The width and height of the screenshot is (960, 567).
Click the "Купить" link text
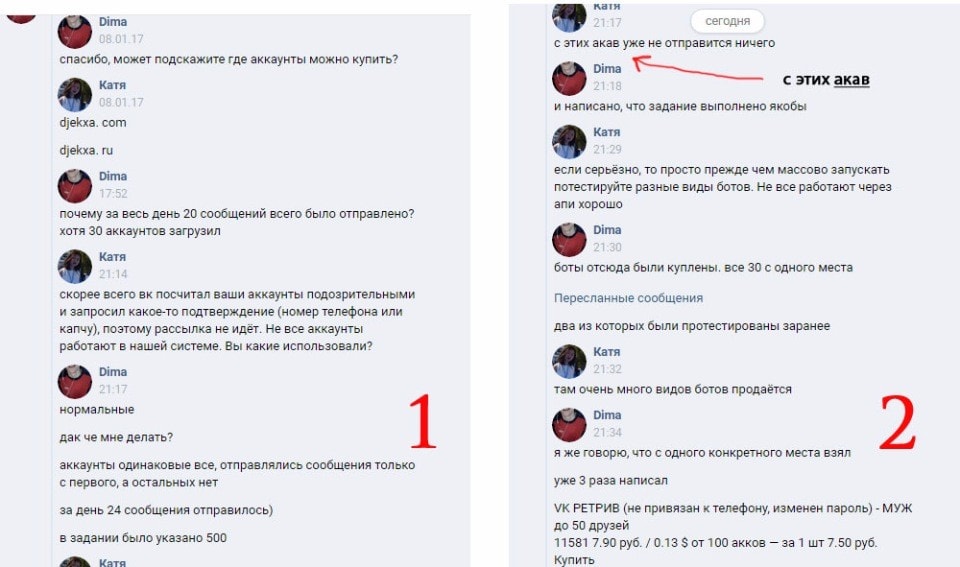574,560
